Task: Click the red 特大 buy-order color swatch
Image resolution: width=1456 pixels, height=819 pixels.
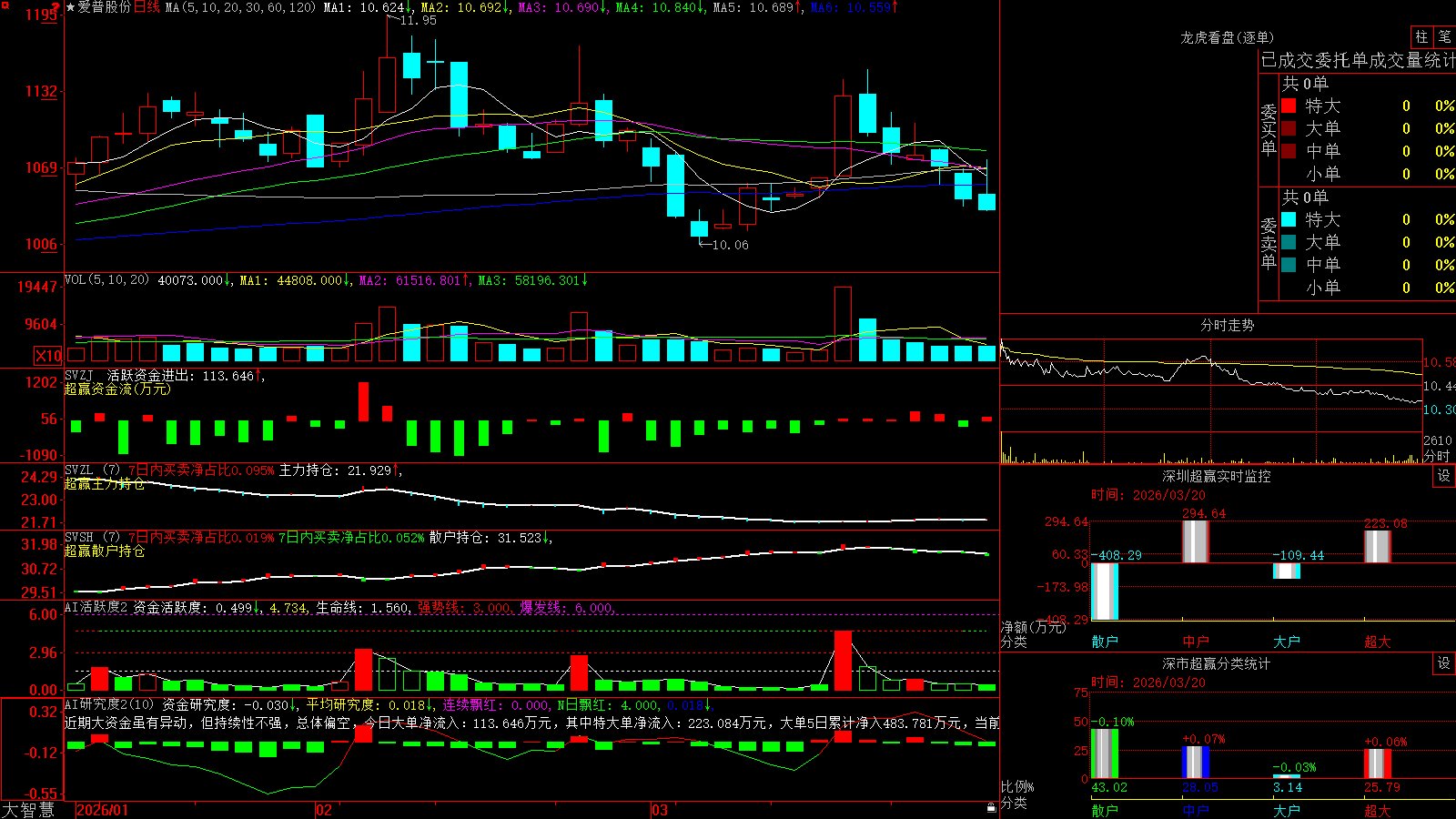Action: [1289, 106]
